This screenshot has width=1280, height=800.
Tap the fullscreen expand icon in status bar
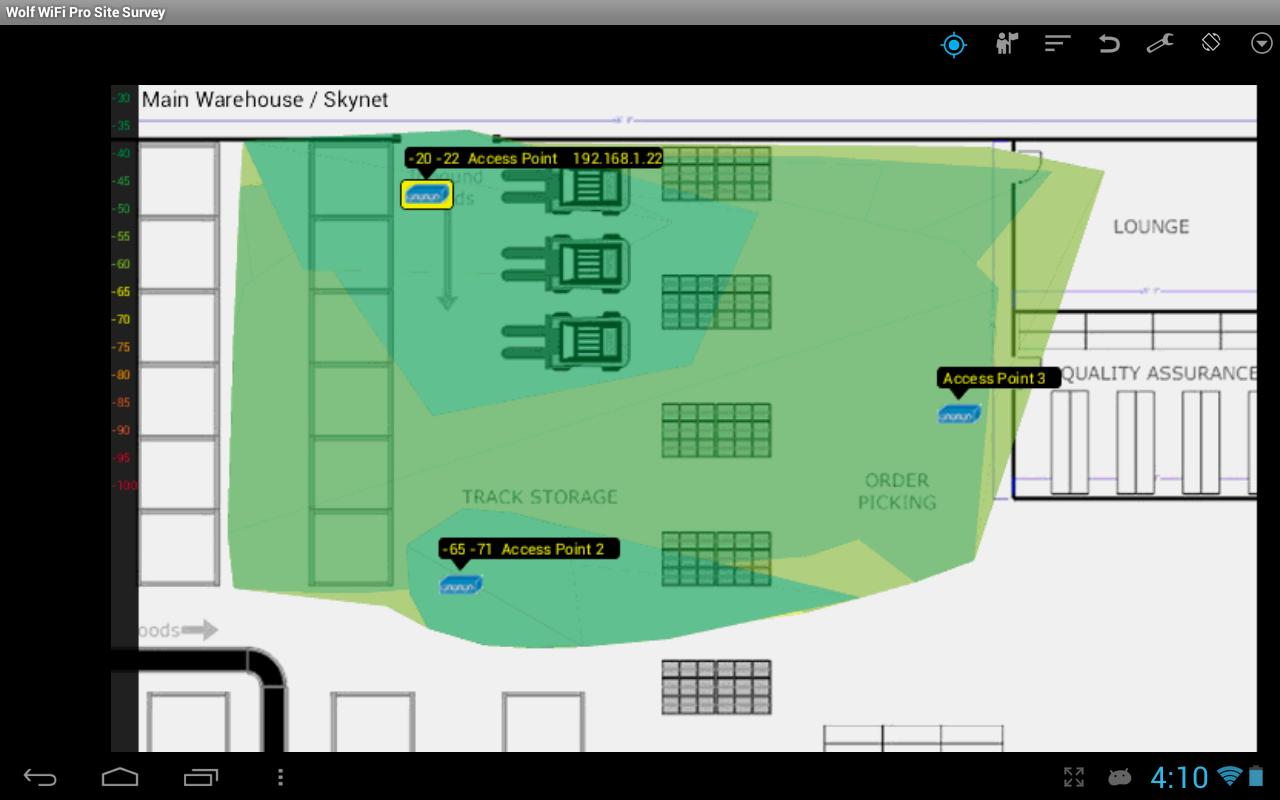(x=1074, y=777)
